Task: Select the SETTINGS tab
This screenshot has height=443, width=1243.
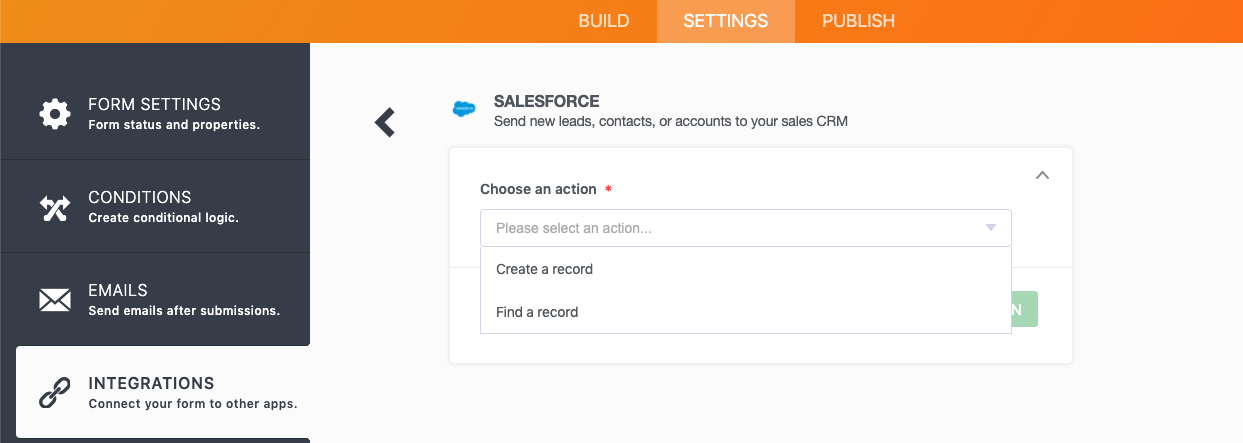Action: point(726,21)
